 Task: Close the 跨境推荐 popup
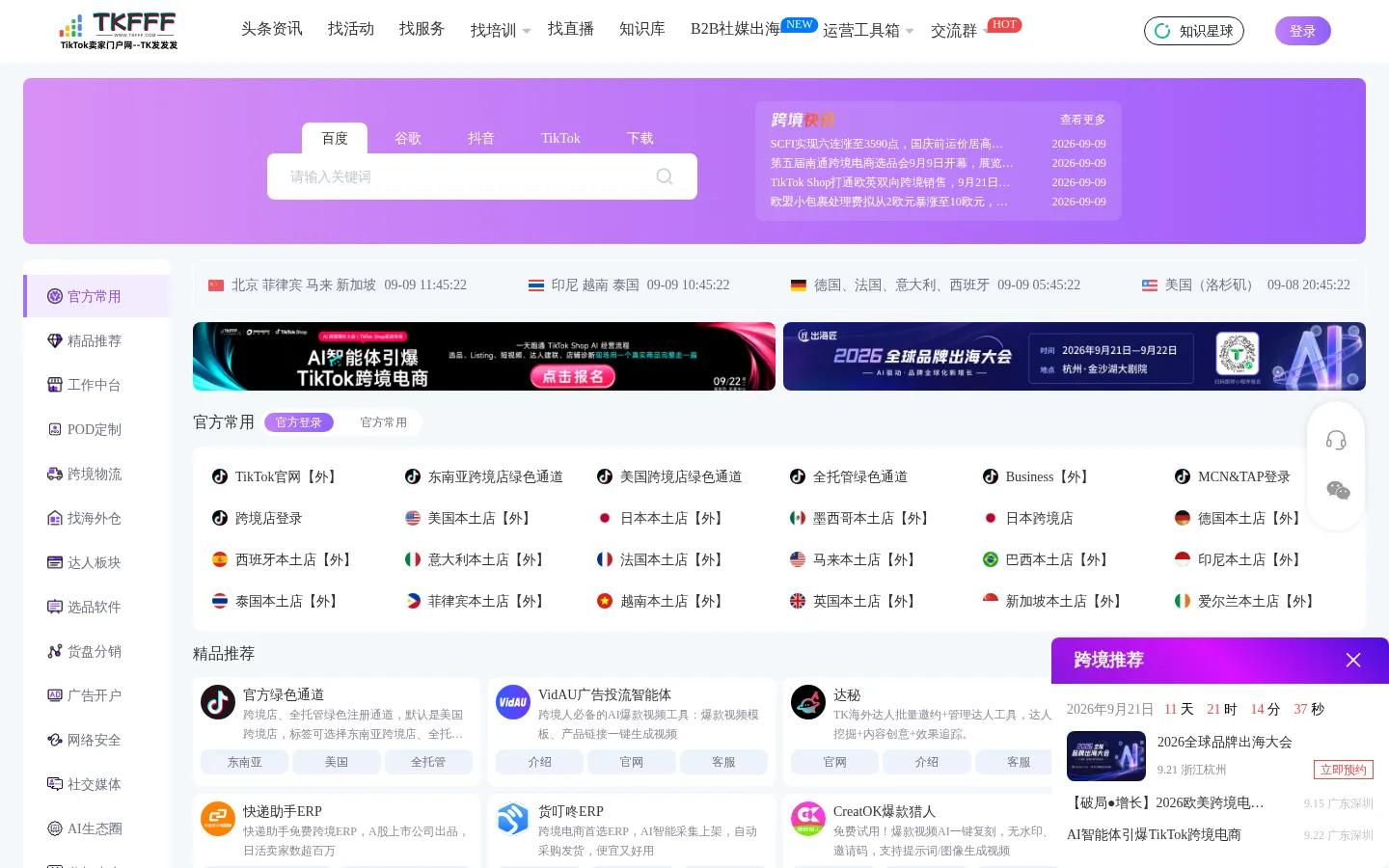click(x=1353, y=660)
